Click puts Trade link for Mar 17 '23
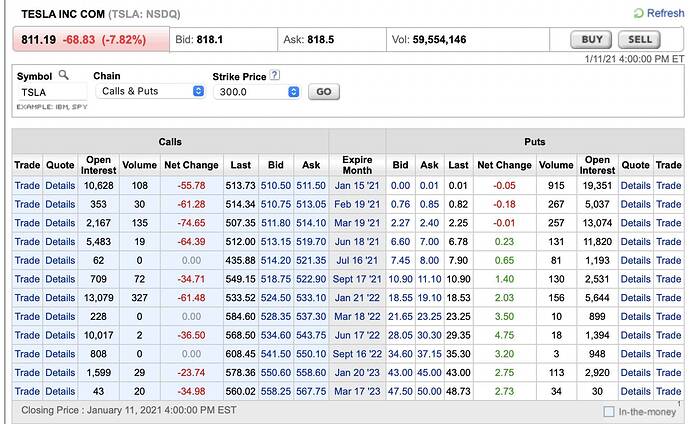 click(x=669, y=391)
